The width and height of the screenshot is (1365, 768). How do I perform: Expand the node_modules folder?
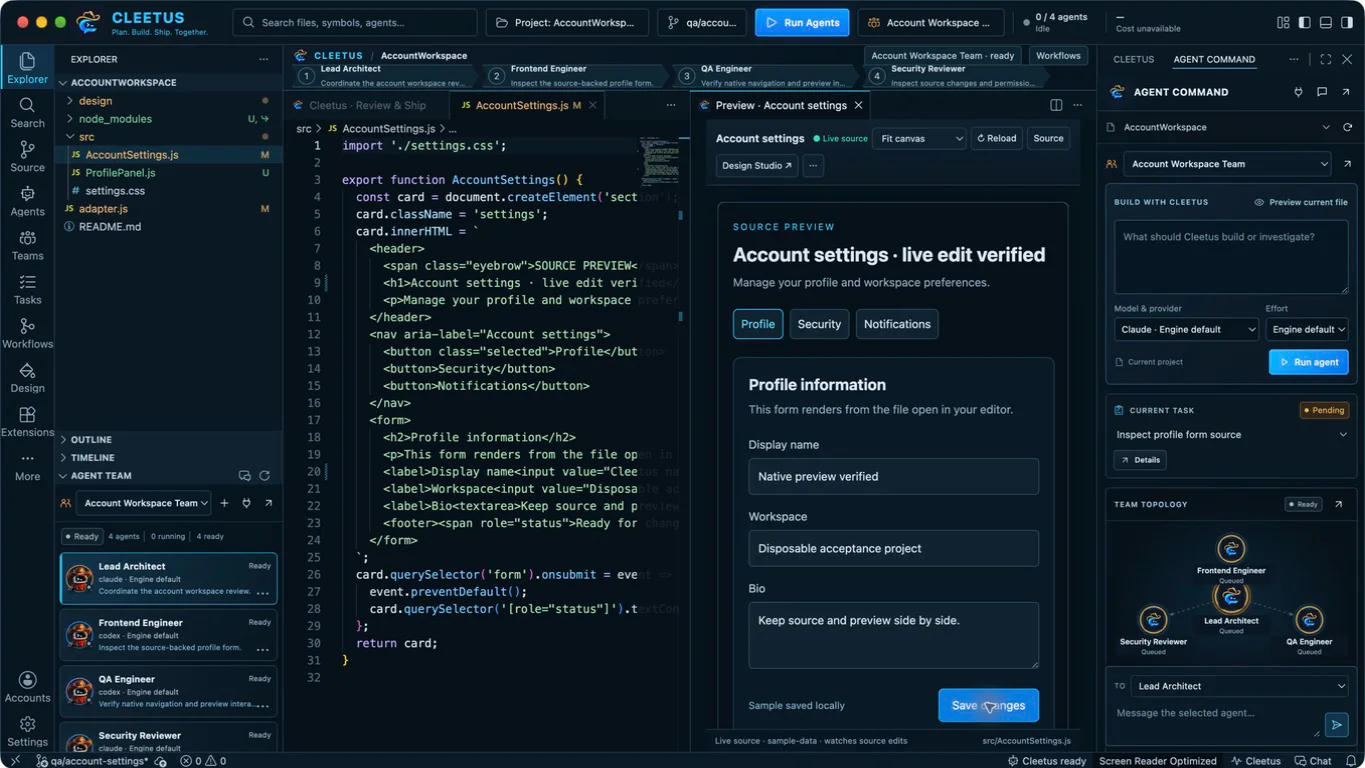click(168, 119)
